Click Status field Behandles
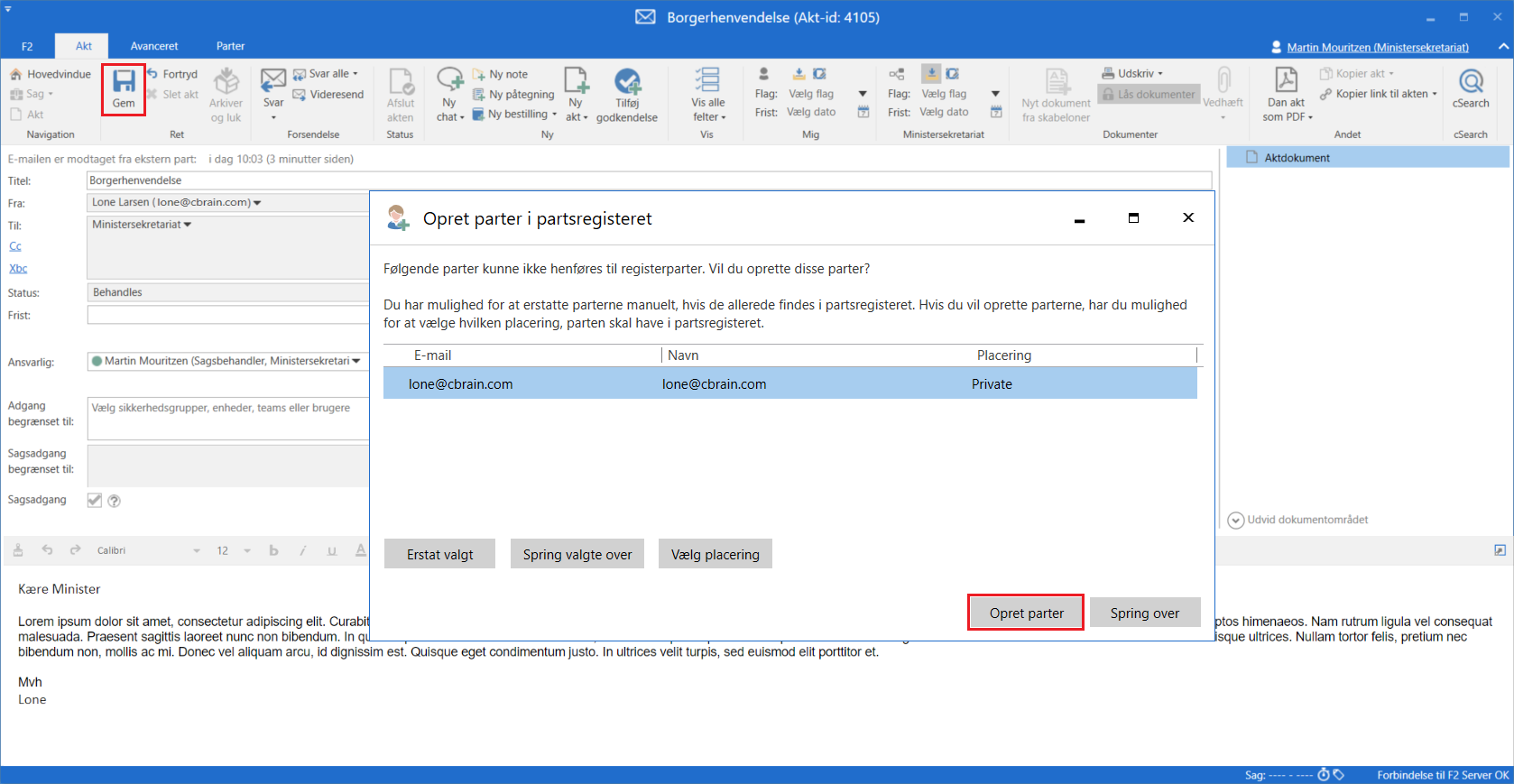This screenshot has width=1514, height=784. point(228,292)
